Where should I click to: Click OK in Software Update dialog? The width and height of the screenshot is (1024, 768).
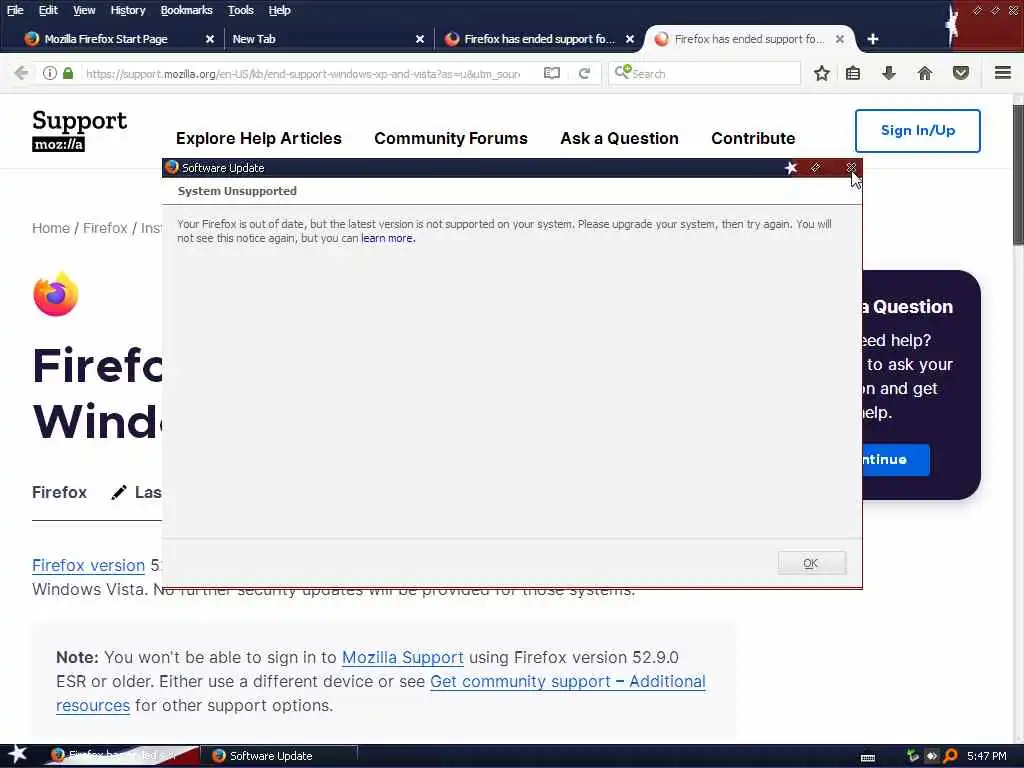(811, 563)
